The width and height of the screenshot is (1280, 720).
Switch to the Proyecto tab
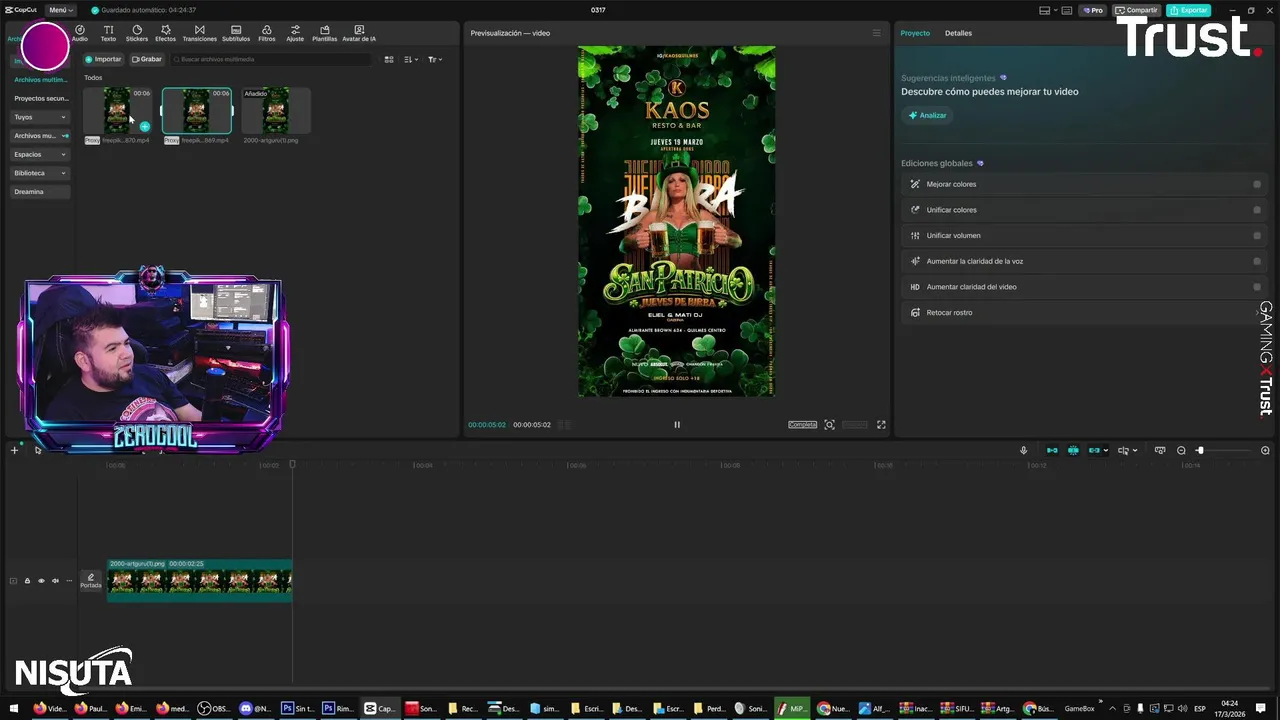click(915, 33)
